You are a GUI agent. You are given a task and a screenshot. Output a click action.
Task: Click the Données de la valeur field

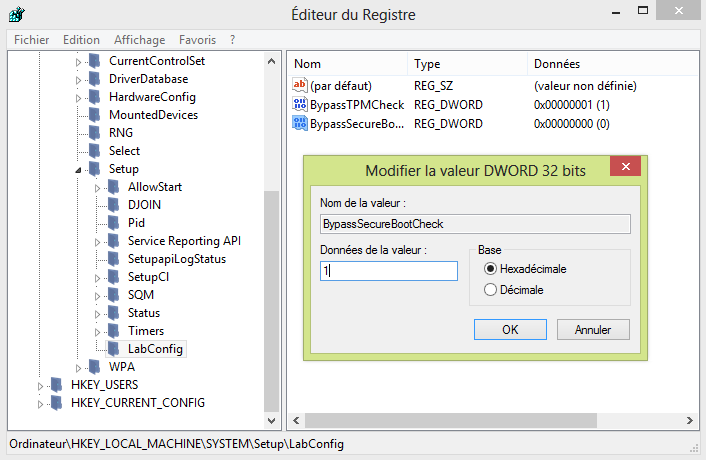click(389, 271)
